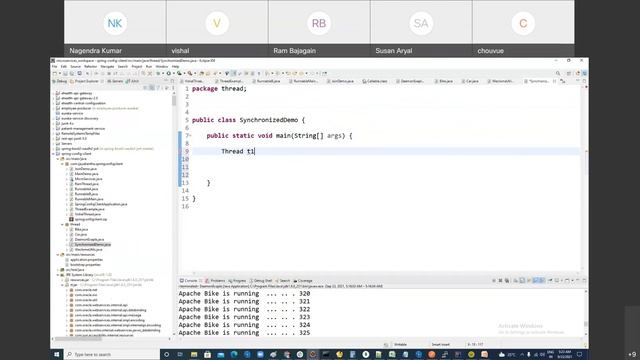Select Car.java in the thread package
The width and height of the screenshot is (640, 360).
(80, 235)
